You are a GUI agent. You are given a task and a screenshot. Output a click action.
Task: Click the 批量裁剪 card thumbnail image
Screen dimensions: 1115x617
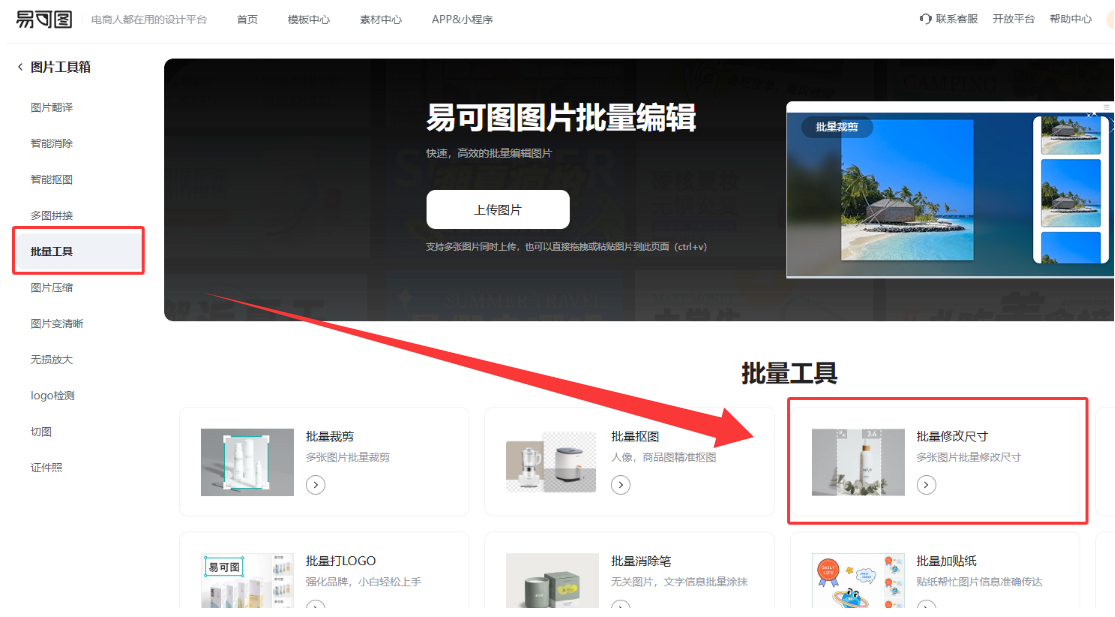(247, 462)
